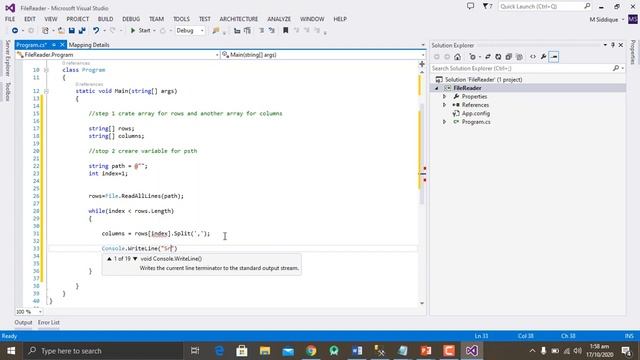The image size is (640, 360).
Task: Click the Find in Files toolbar icon
Action: click(x=216, y=31)
